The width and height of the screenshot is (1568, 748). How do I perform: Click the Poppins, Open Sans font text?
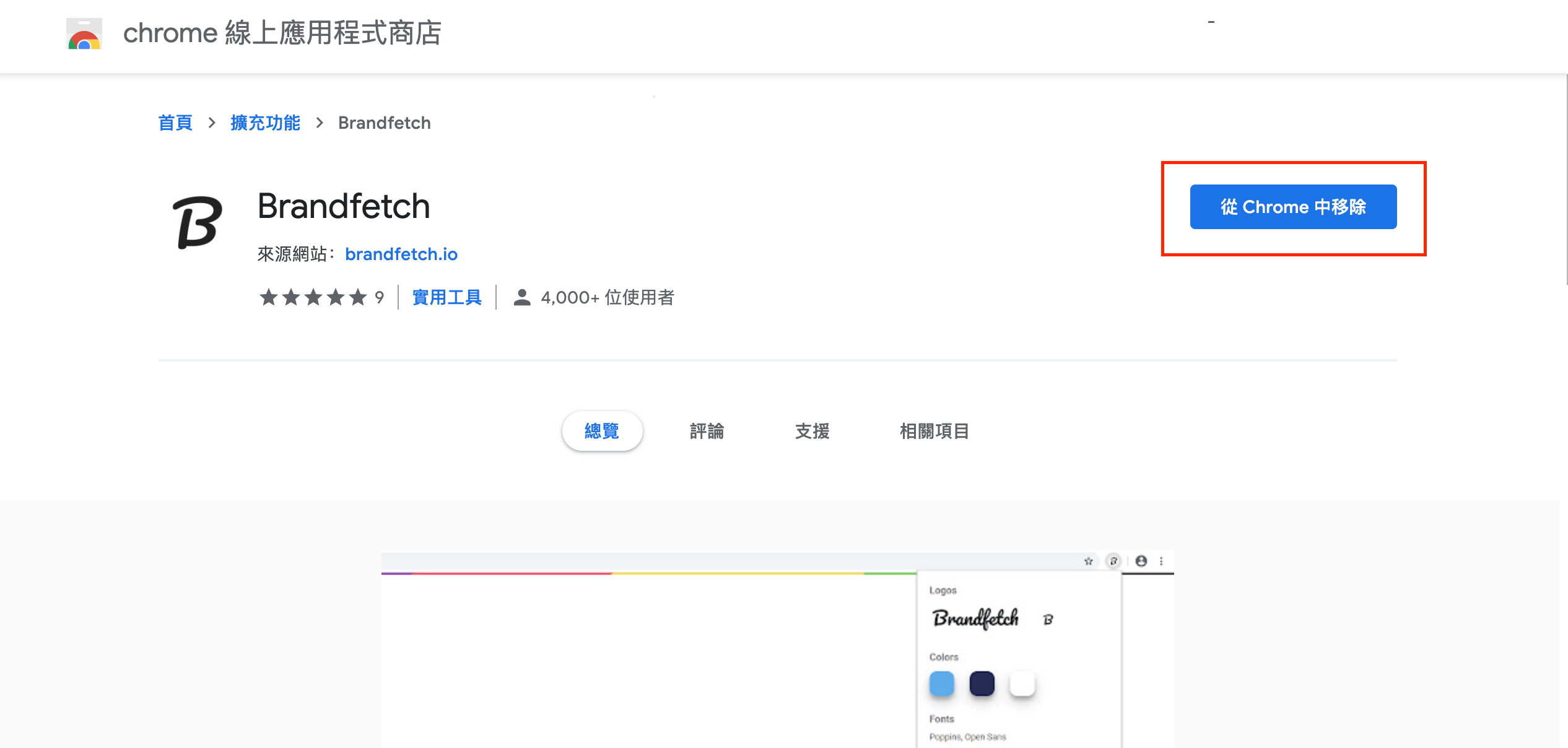point(967,737)
